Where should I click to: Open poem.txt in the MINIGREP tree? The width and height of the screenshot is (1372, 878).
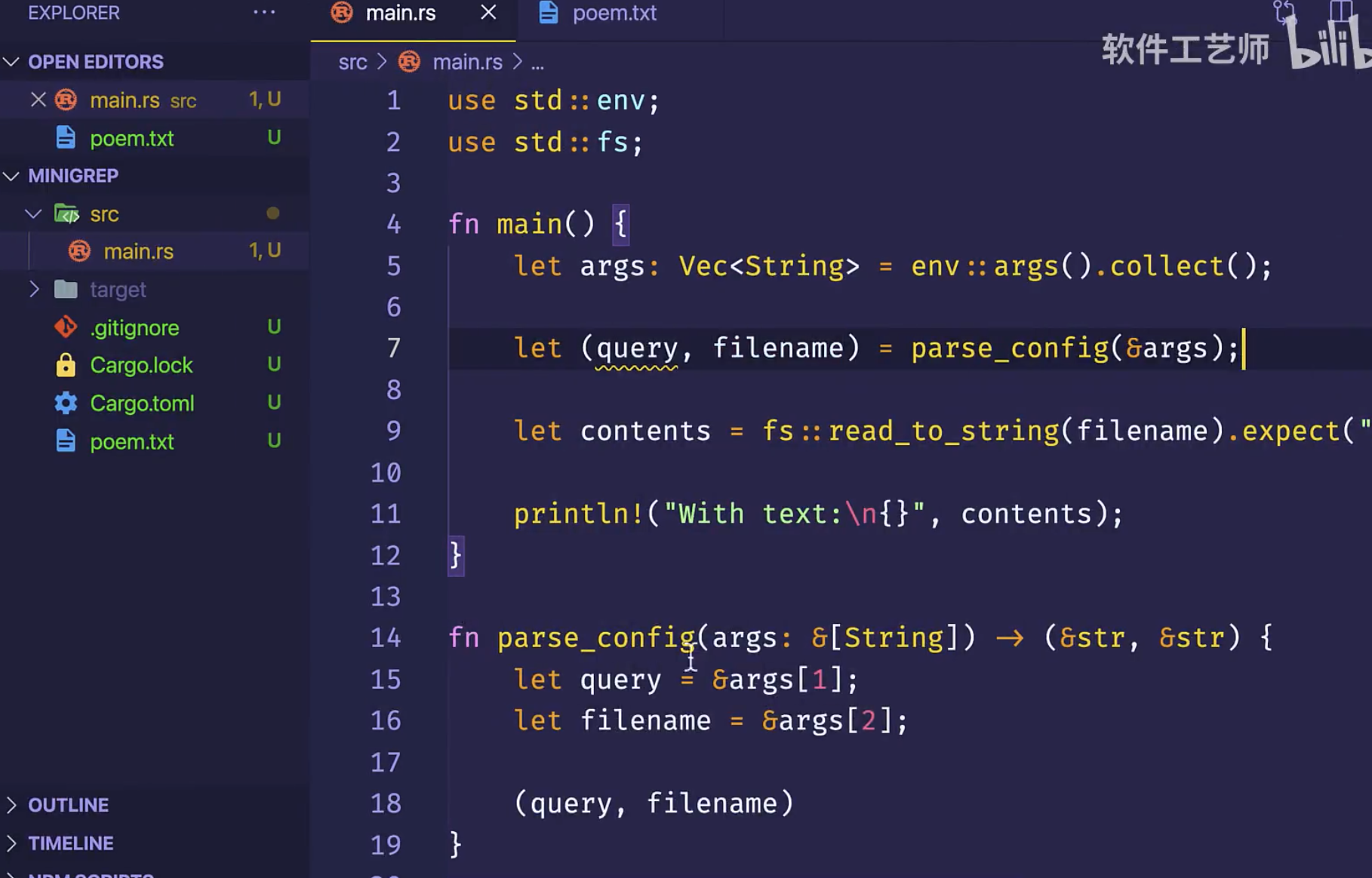click(x=131, y=441)
